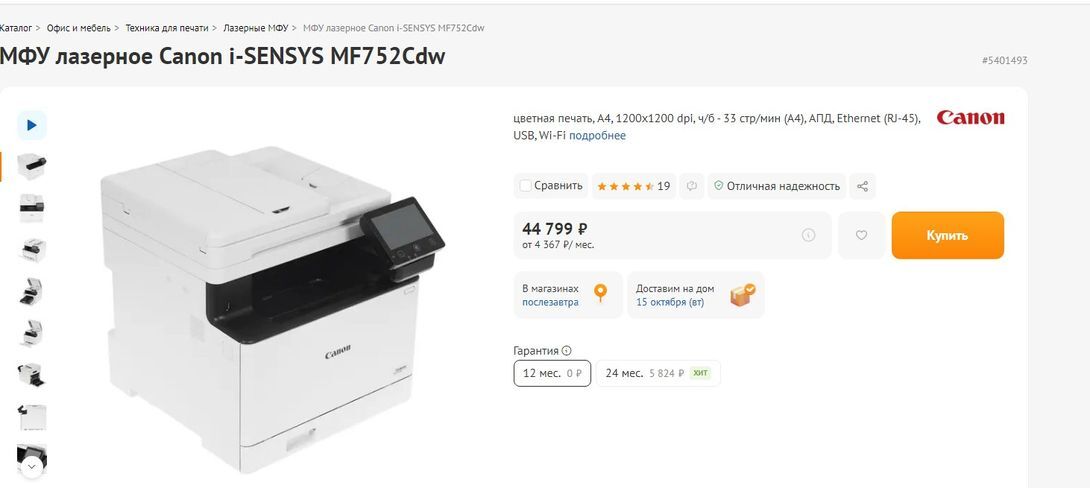Click the home delivery box icon
The image size is (1090, 488).
coord(742,295)
